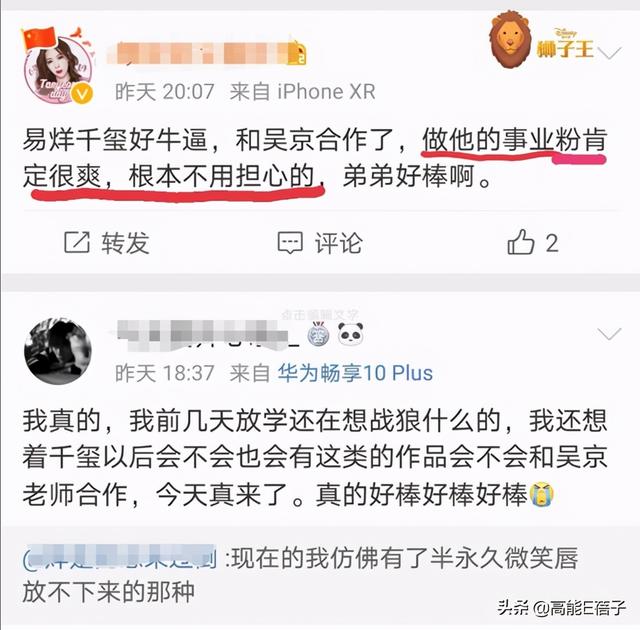The image size is (640, 630).
Task: Expand the second post's chevron menu
Action: pos(609,333)
